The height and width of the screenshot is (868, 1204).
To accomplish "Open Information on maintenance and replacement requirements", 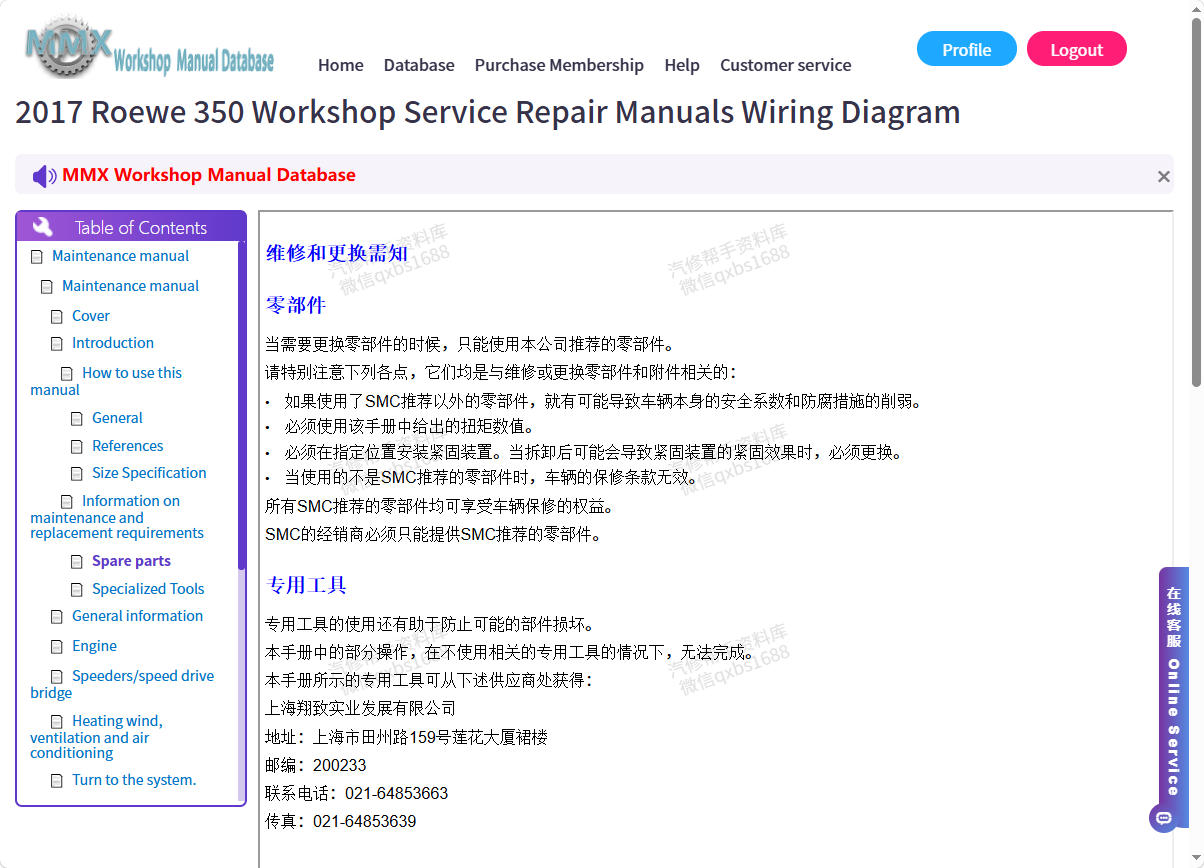I will coord(117,517).
